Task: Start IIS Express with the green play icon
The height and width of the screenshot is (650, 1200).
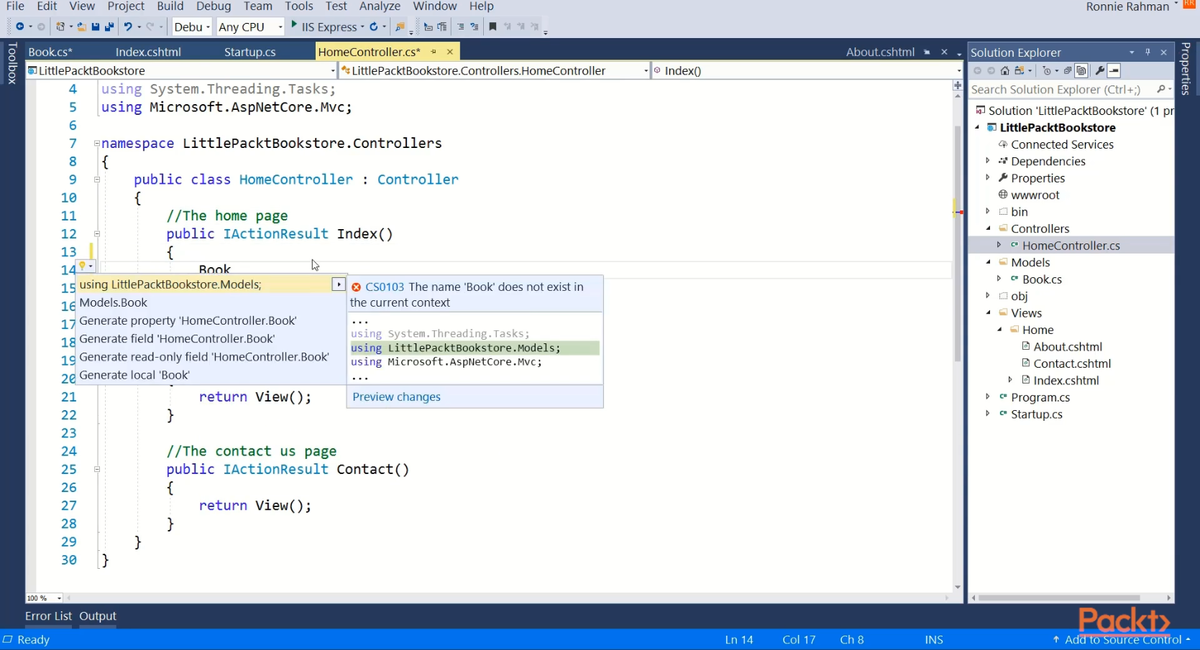Action: tap(294, 26)
